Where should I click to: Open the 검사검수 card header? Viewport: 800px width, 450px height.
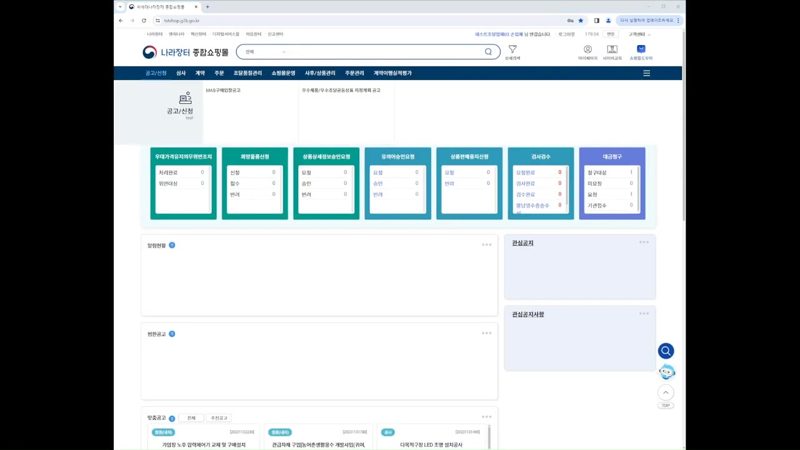tap(541, 157)
